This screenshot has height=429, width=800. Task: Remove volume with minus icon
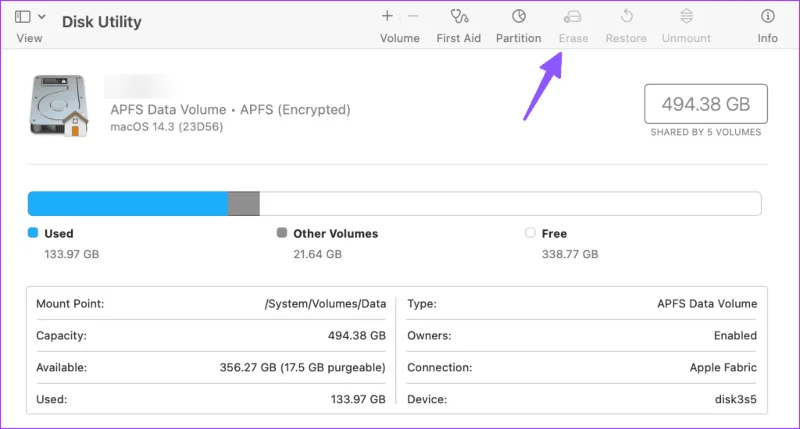[x=413, y=16]
